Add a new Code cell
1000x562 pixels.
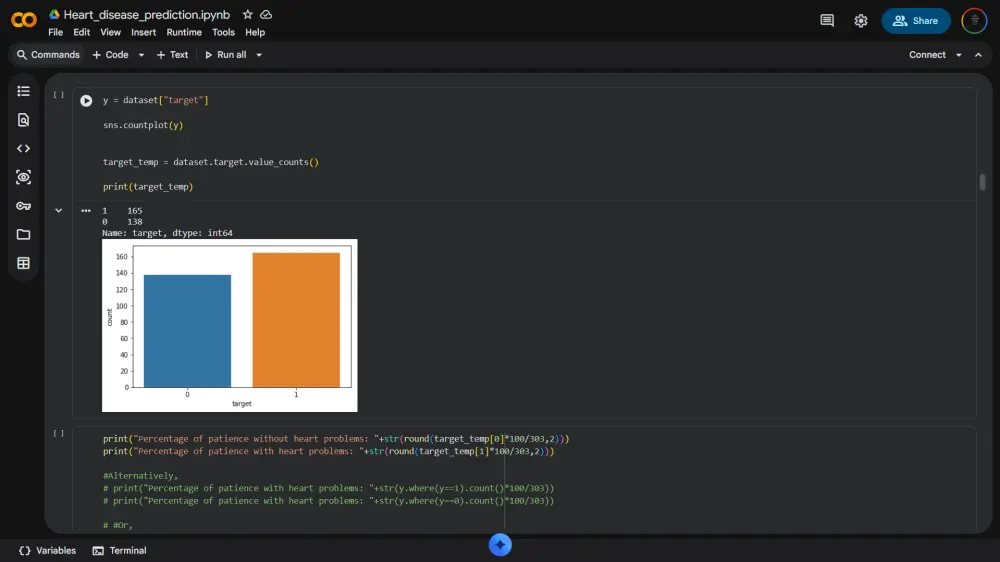click(x=110, y=55)
